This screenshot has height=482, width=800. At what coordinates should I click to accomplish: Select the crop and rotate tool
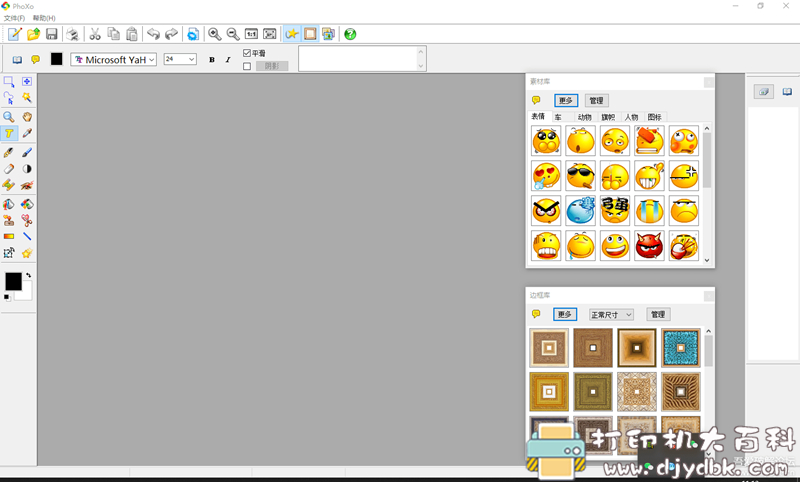coord(9,253)
